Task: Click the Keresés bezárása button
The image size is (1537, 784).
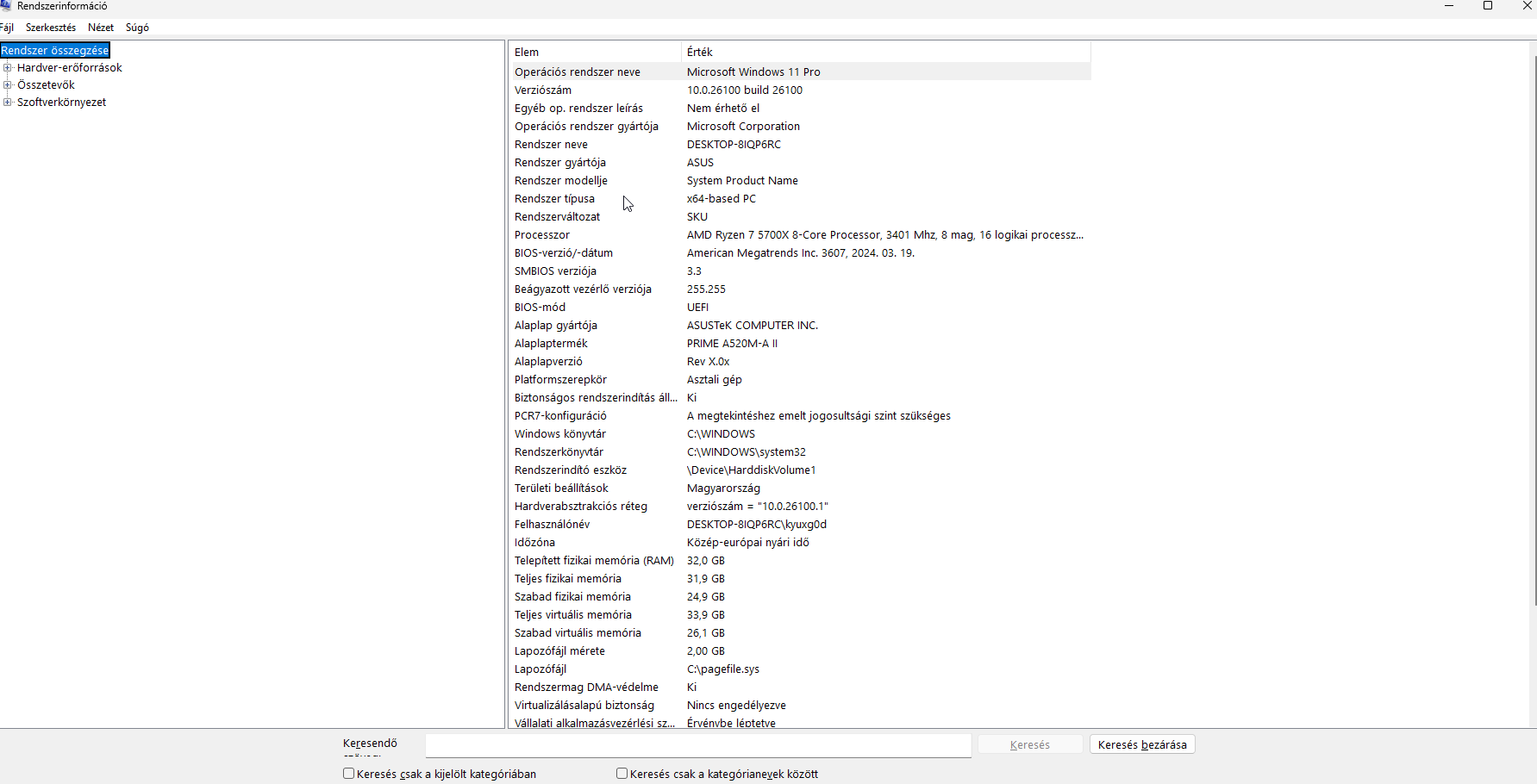Action: [x=1142, y=745]
